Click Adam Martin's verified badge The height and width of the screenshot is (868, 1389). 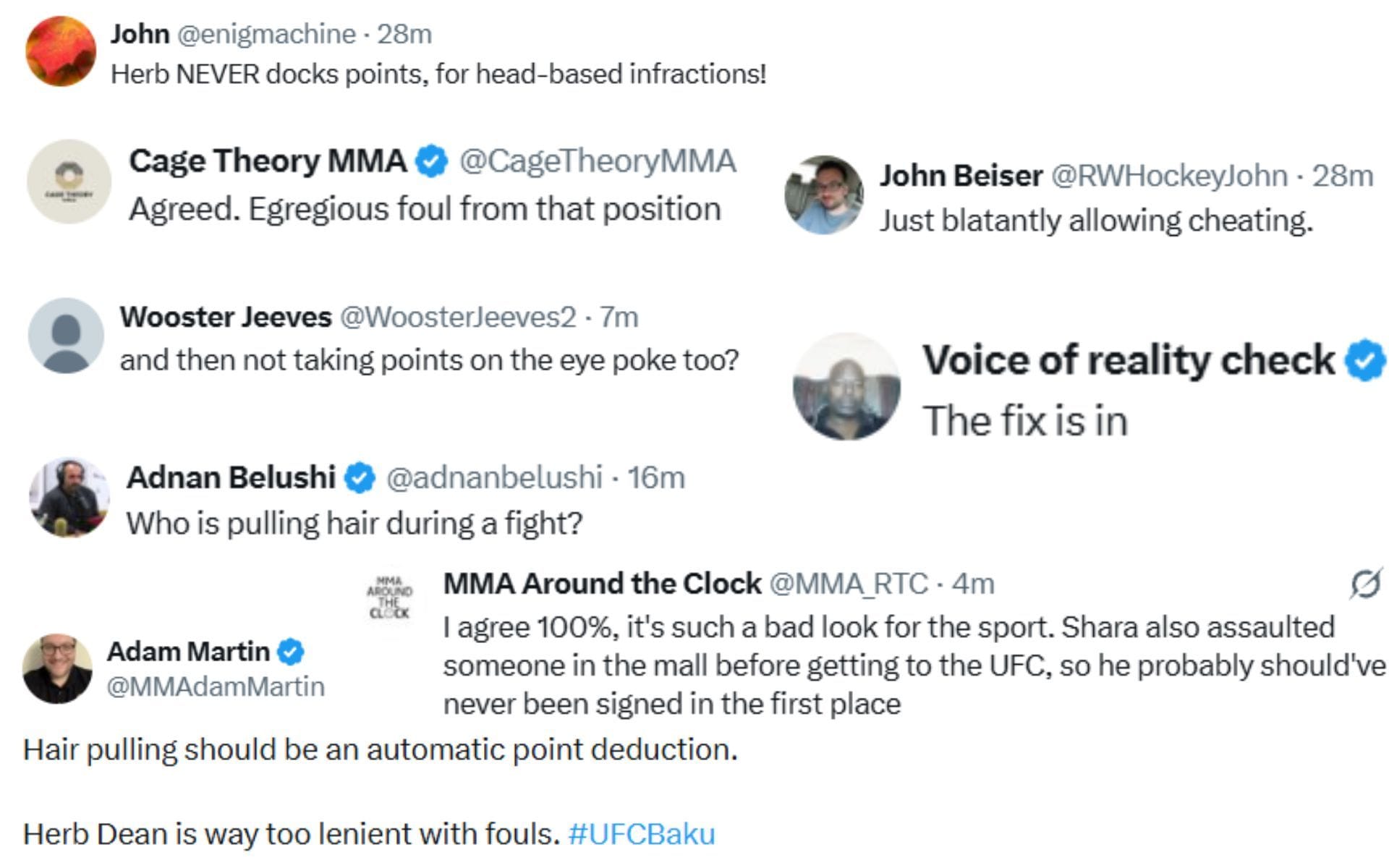pos(291,652)
